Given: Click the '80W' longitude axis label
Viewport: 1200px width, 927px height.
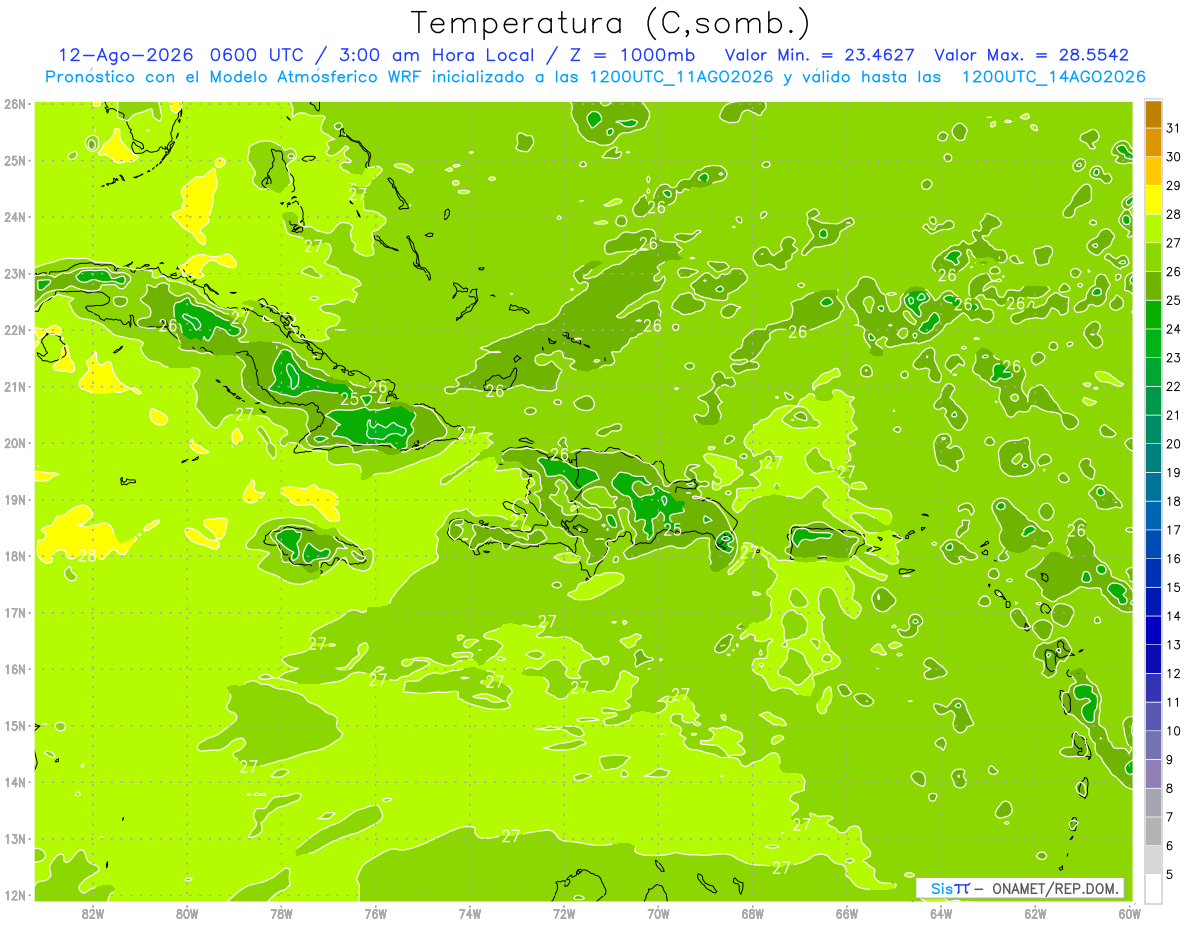Looking at the screenshot, I should pos(187,912).
